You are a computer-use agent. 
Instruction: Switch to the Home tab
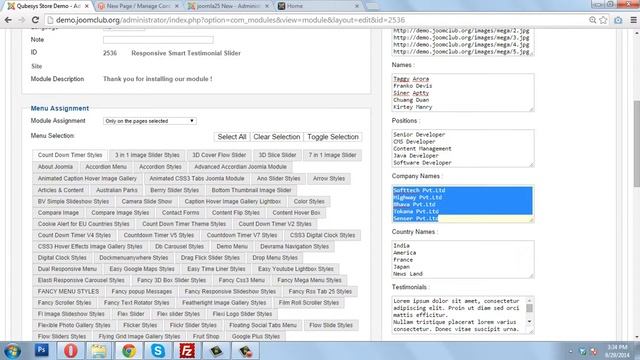[318, 6]
